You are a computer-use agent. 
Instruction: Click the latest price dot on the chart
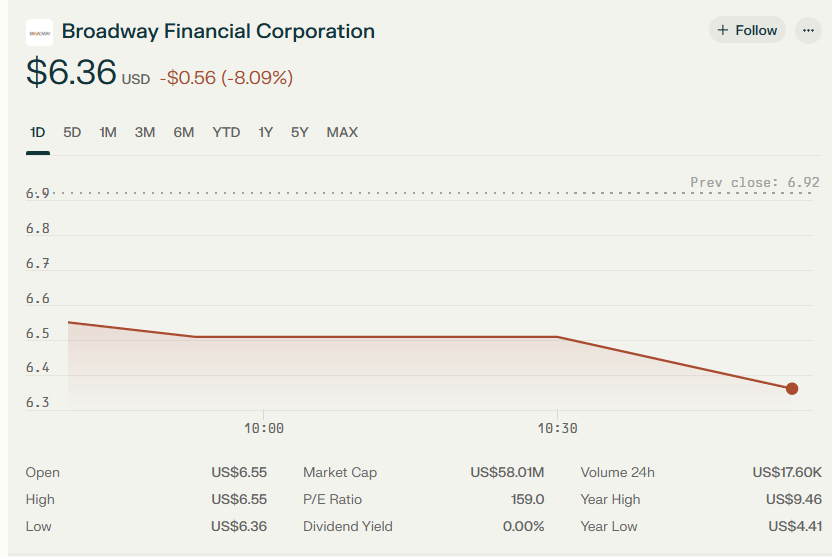[792, 389]
